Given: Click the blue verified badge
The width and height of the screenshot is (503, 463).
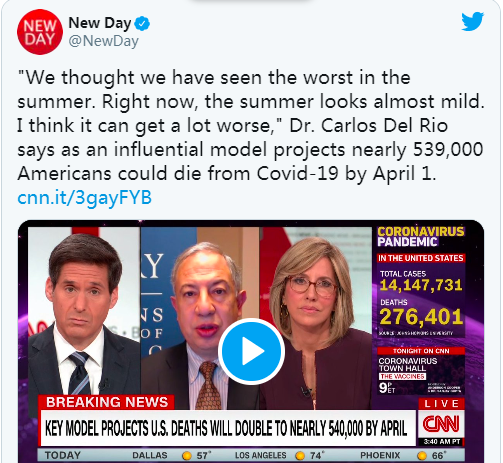Looking at the screenshot, I should tap(142, 24).
